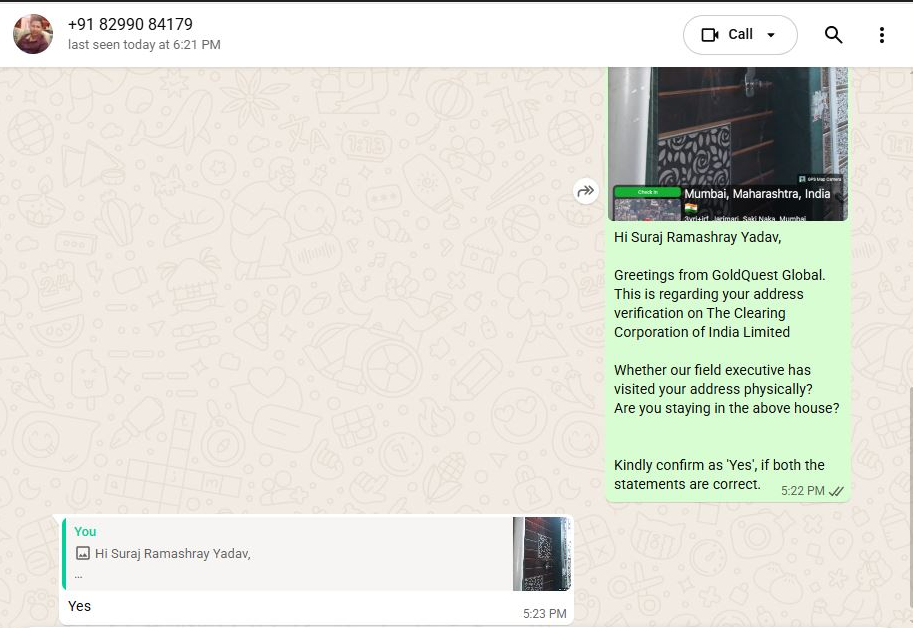Image resolution: width=913 pixels, height=628 pixels.
Task: Click 'Greetings from GoldQuest Global.' text
Action: click(x=719, y=275)
